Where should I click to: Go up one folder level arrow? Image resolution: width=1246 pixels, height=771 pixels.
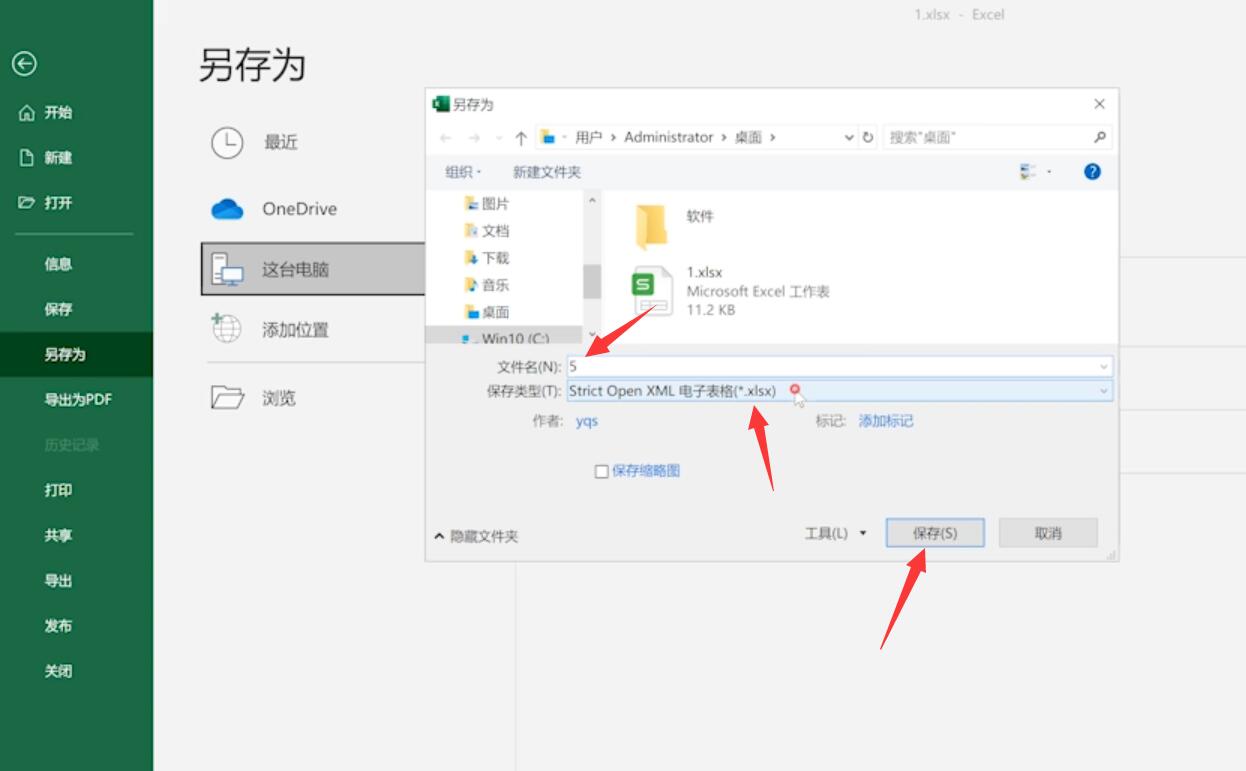tap(521, 138)
